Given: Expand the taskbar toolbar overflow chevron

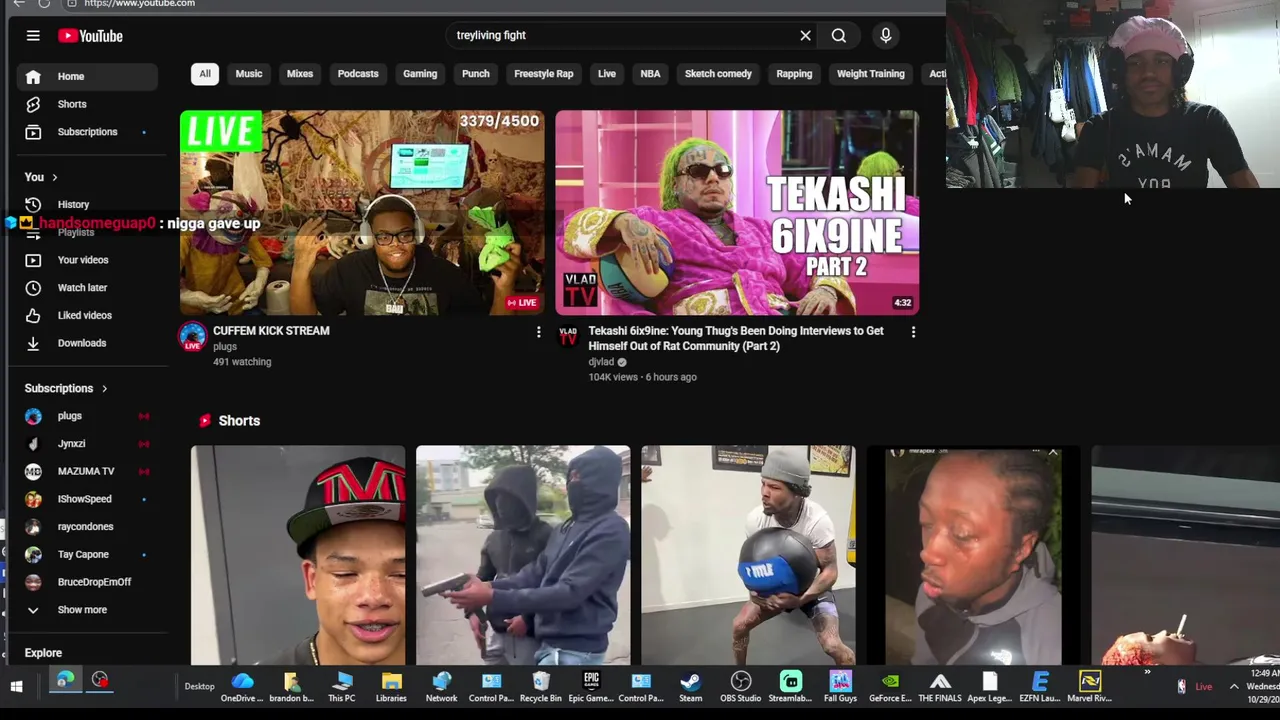Looking at the screenshot, I should coord(1147,673).
